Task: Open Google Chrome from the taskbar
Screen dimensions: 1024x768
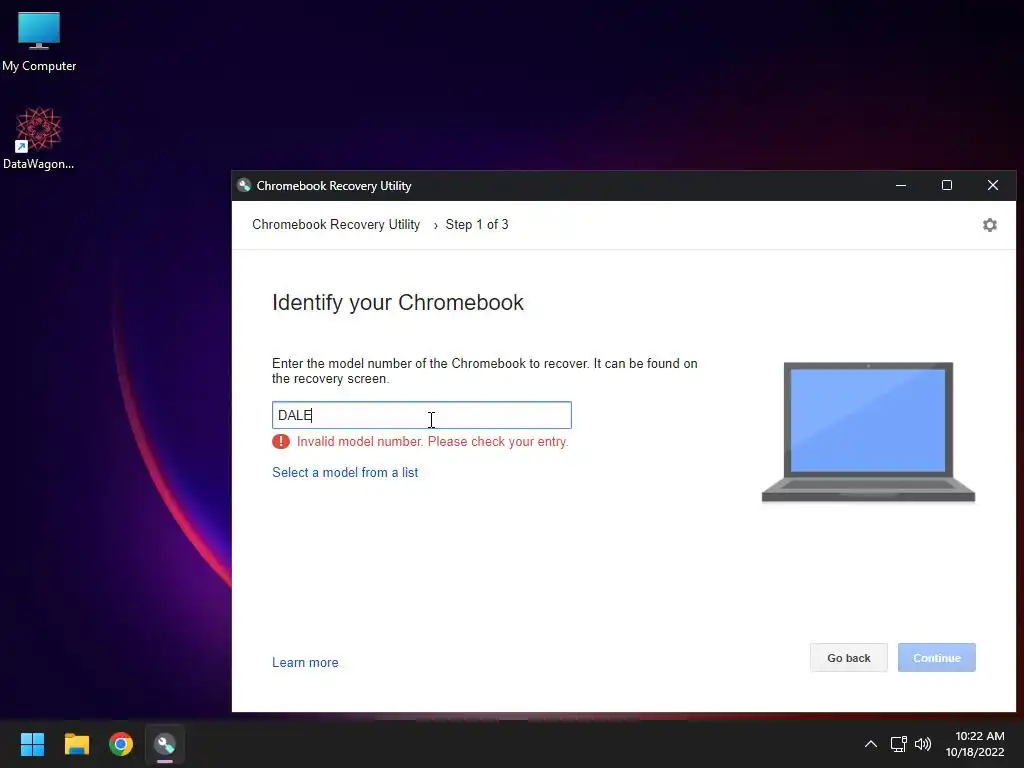Action: pyautogui.click(x=121, y=744)
